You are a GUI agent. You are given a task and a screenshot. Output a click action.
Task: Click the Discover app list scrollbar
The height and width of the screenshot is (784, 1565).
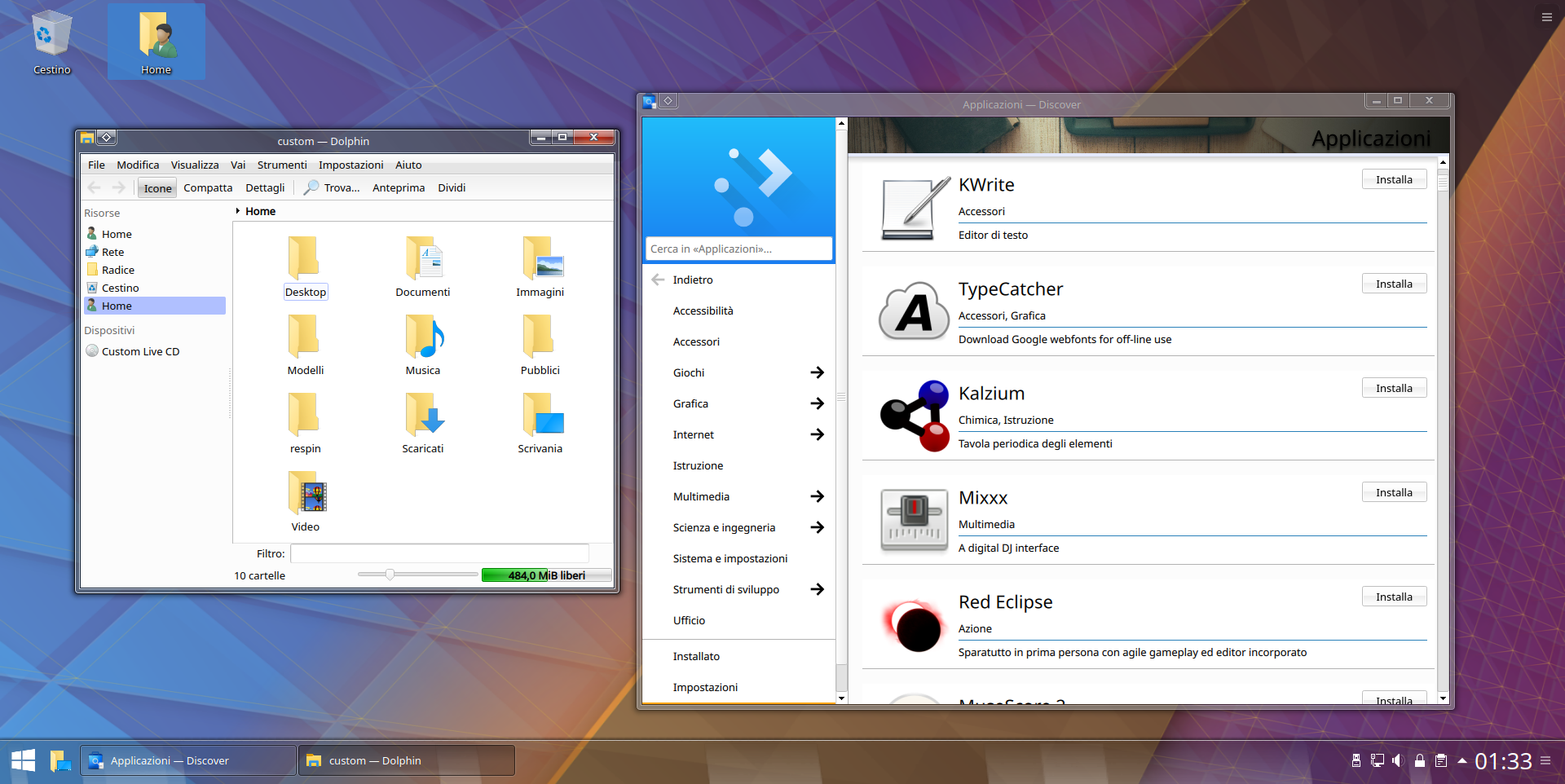click(1443, 429)
